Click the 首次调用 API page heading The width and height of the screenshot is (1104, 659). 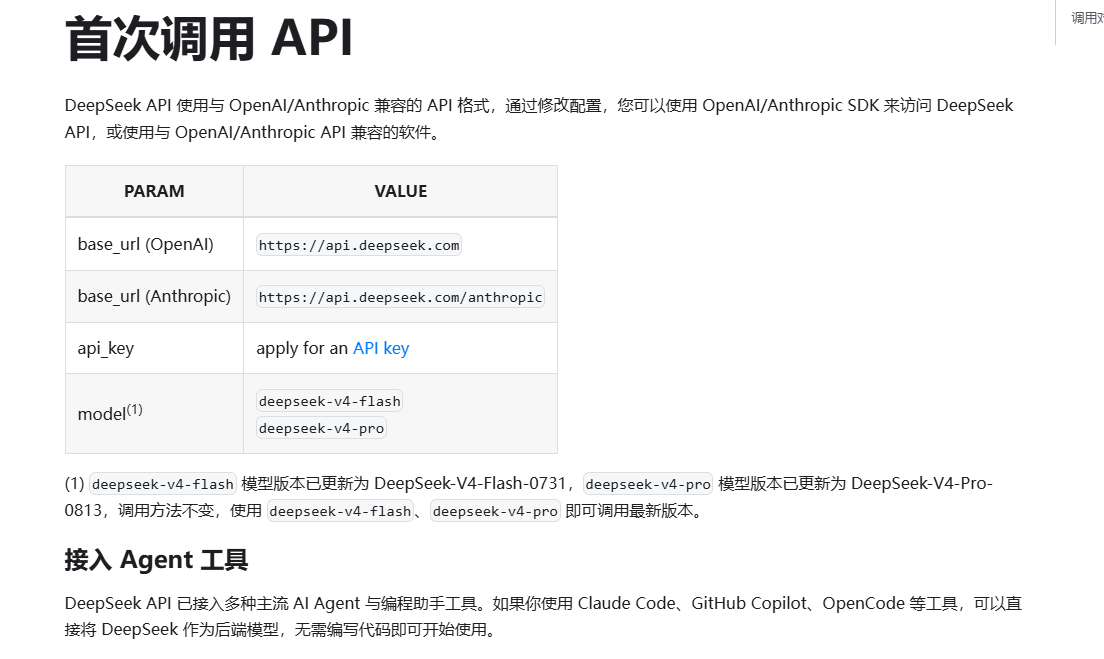(x=208, y=39)
